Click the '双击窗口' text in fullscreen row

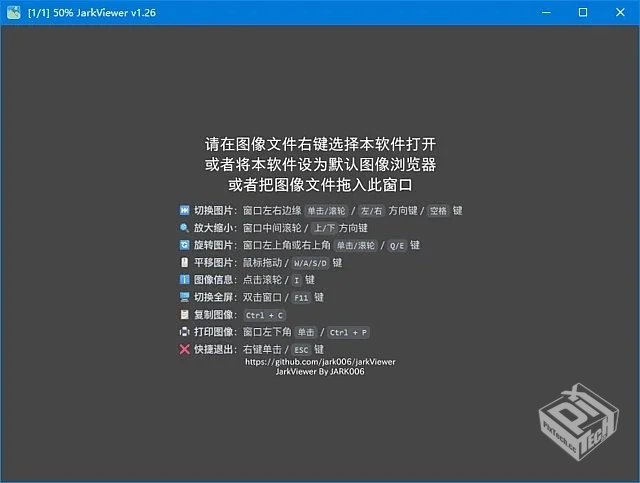(x=262, y=297)
